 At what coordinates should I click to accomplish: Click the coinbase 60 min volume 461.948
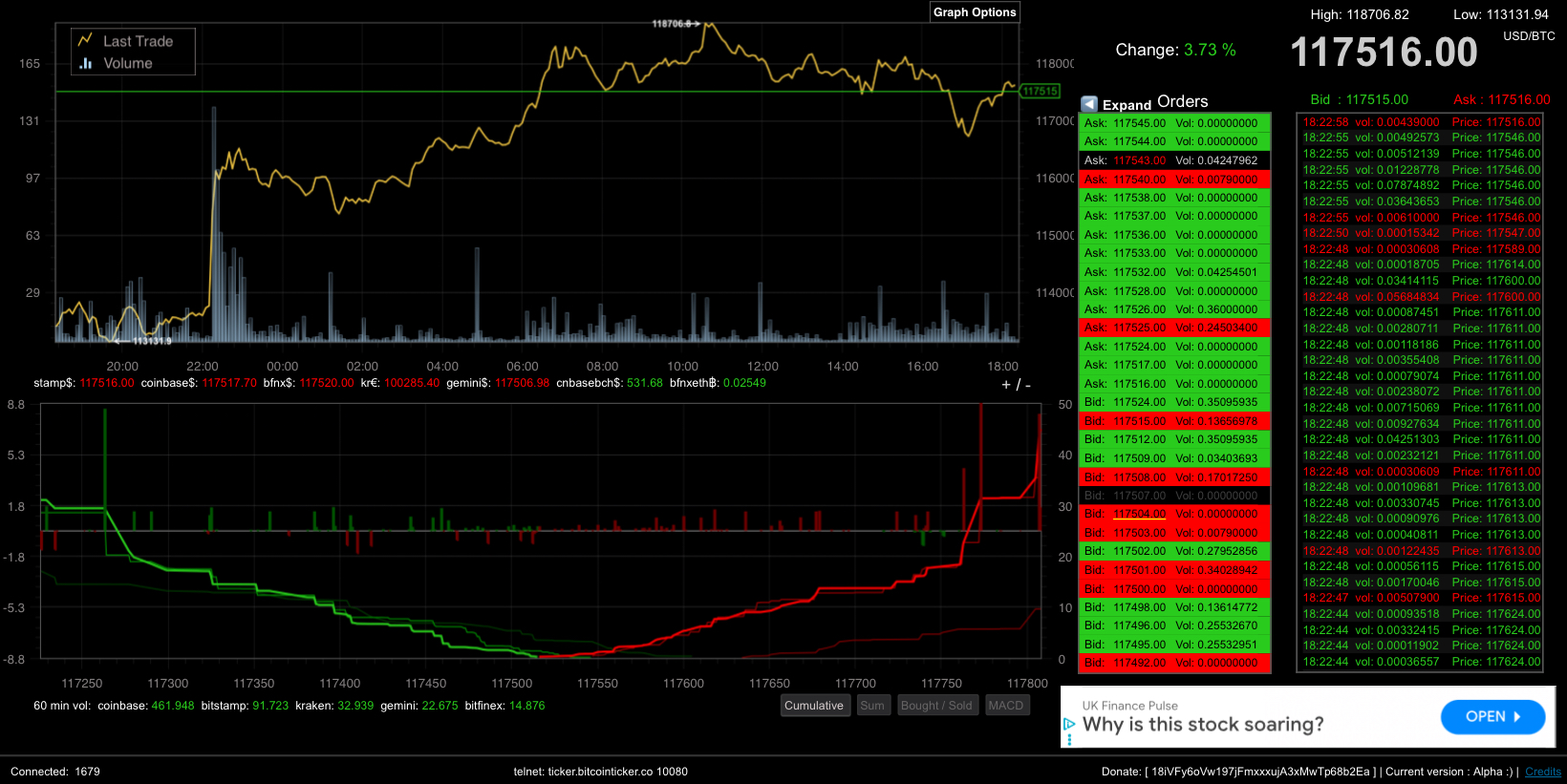coord(173,706)
